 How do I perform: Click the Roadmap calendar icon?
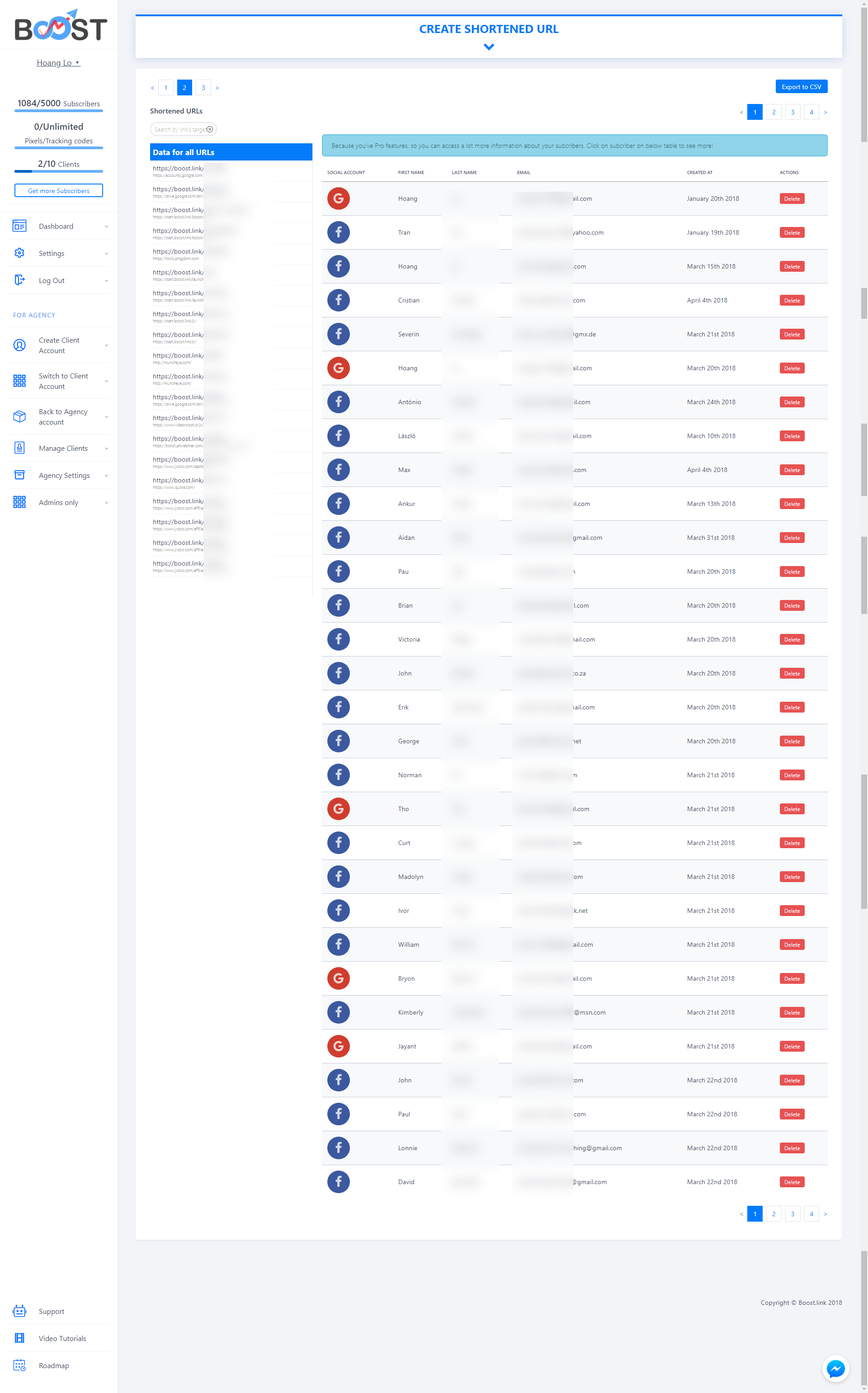pos(19,1365)
